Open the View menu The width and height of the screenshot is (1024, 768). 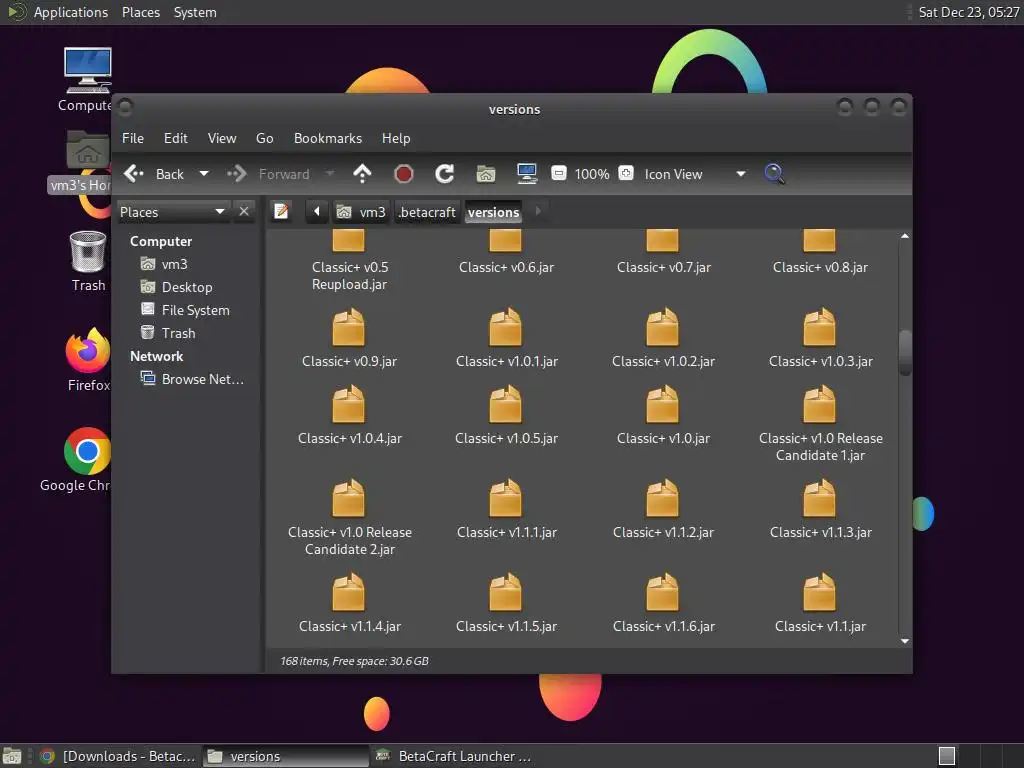point(221,138)
